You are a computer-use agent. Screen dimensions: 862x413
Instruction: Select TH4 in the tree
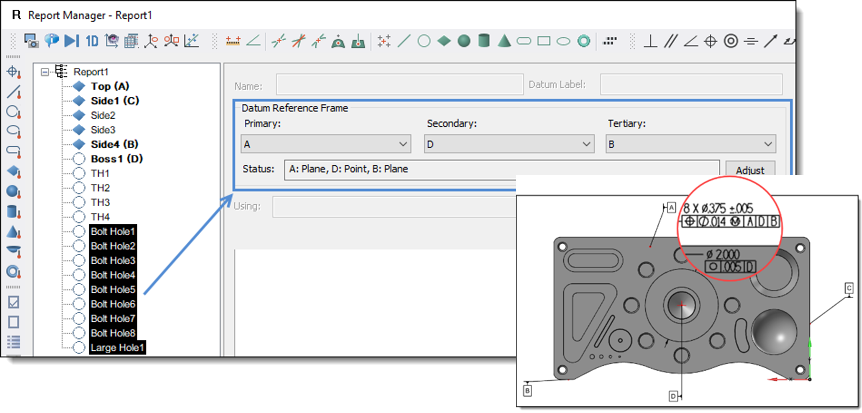[x=101, y=217]
